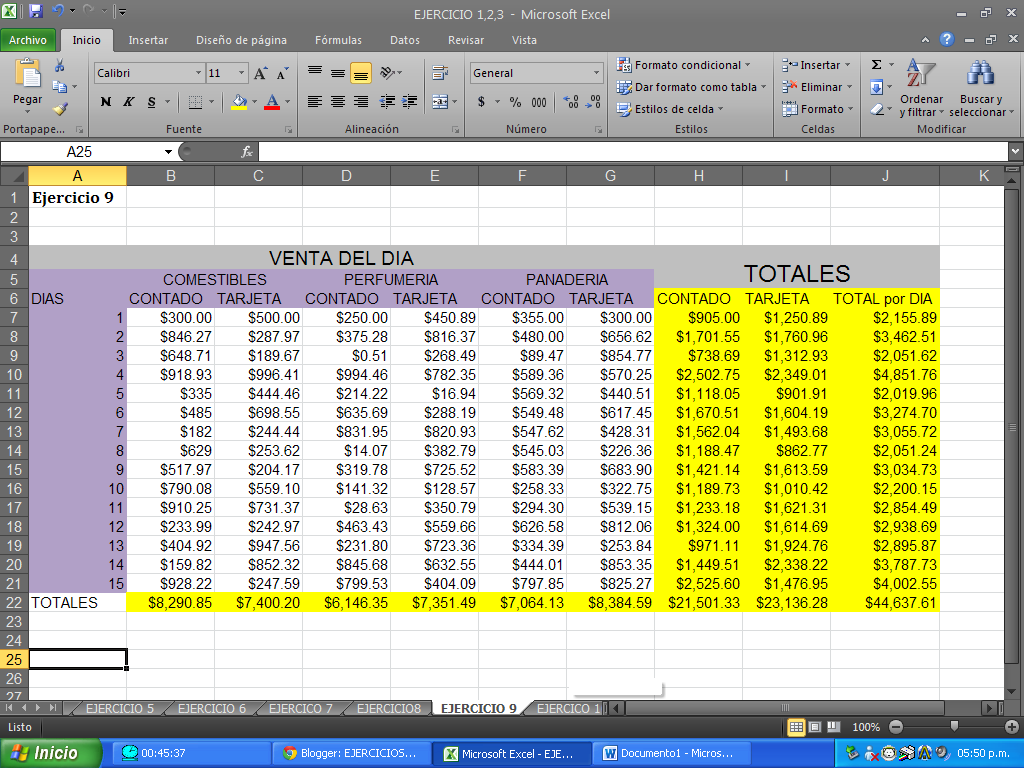Toggle bold formatting (N)
Screen dimensions: 1024x768
106,101
